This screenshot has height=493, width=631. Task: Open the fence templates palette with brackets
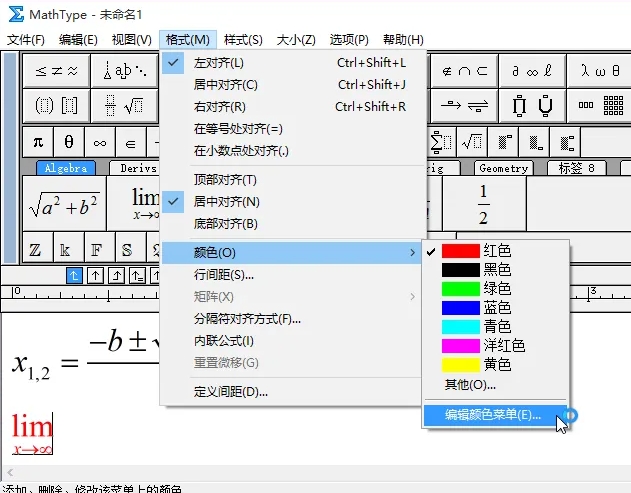(56, 106)
